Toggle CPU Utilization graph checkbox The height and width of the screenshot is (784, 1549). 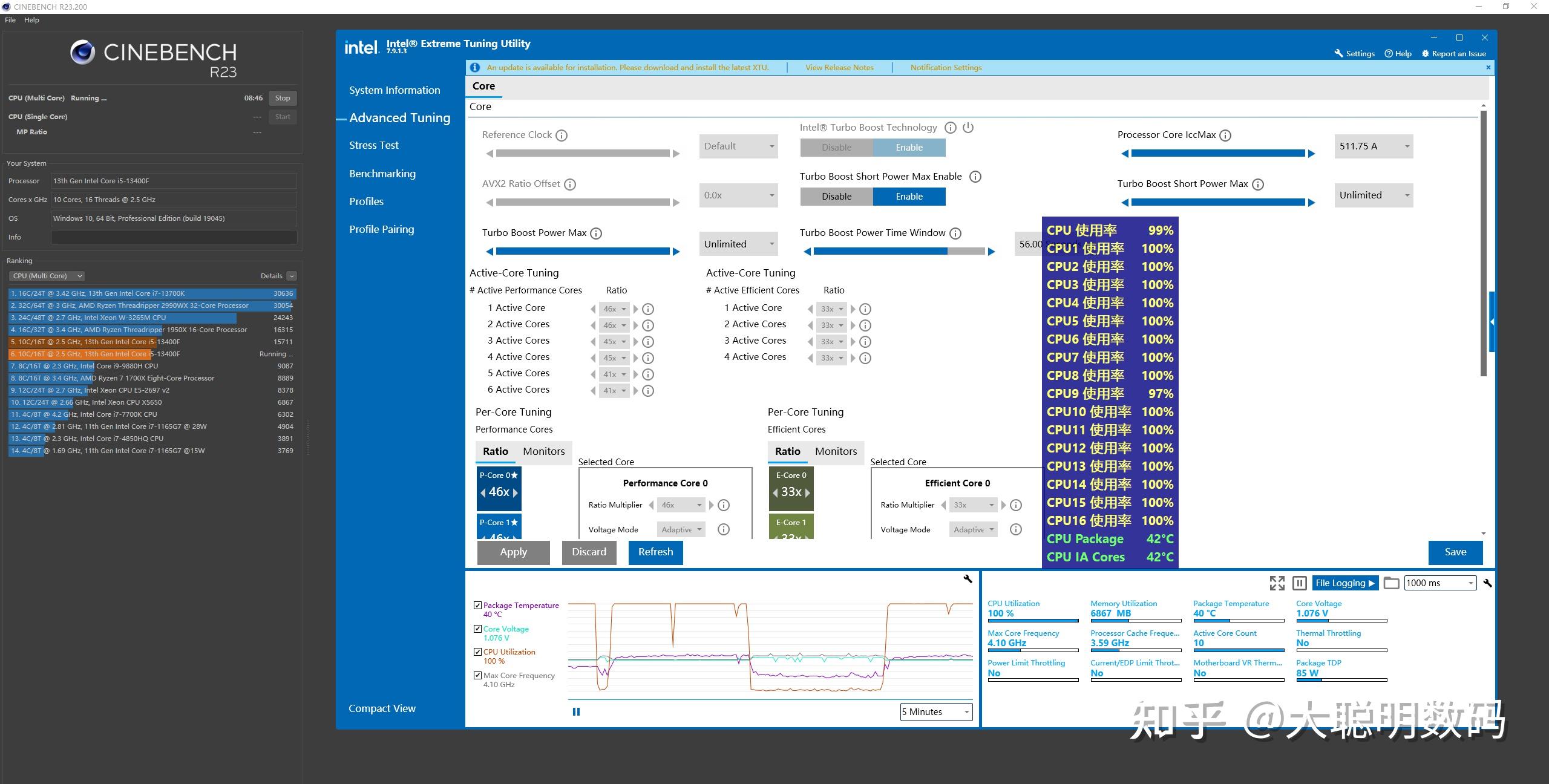pyautogui.click(x=478, y=652)
